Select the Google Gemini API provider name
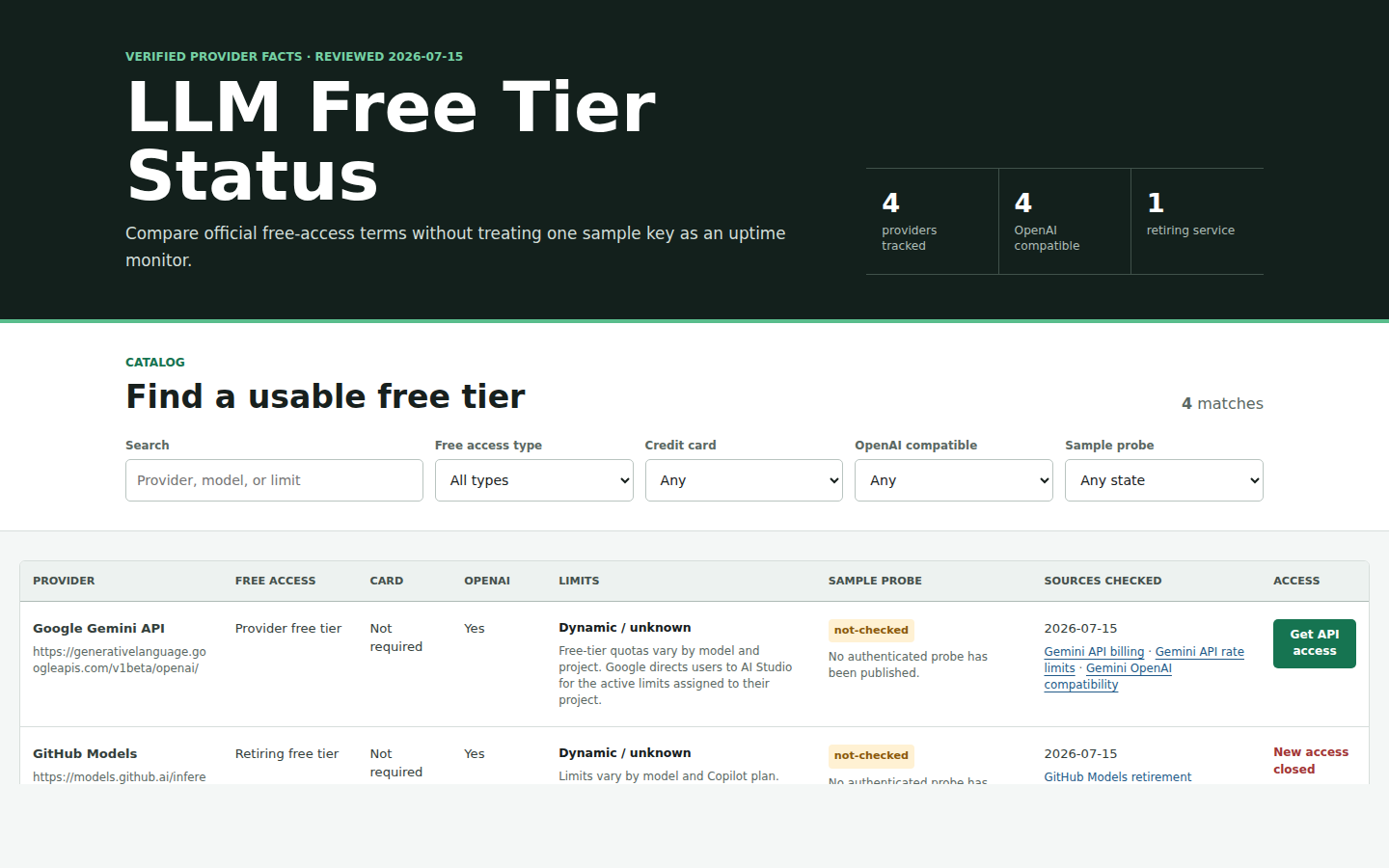The height and width of the screenshot is (868, 1389). (99, 628)
